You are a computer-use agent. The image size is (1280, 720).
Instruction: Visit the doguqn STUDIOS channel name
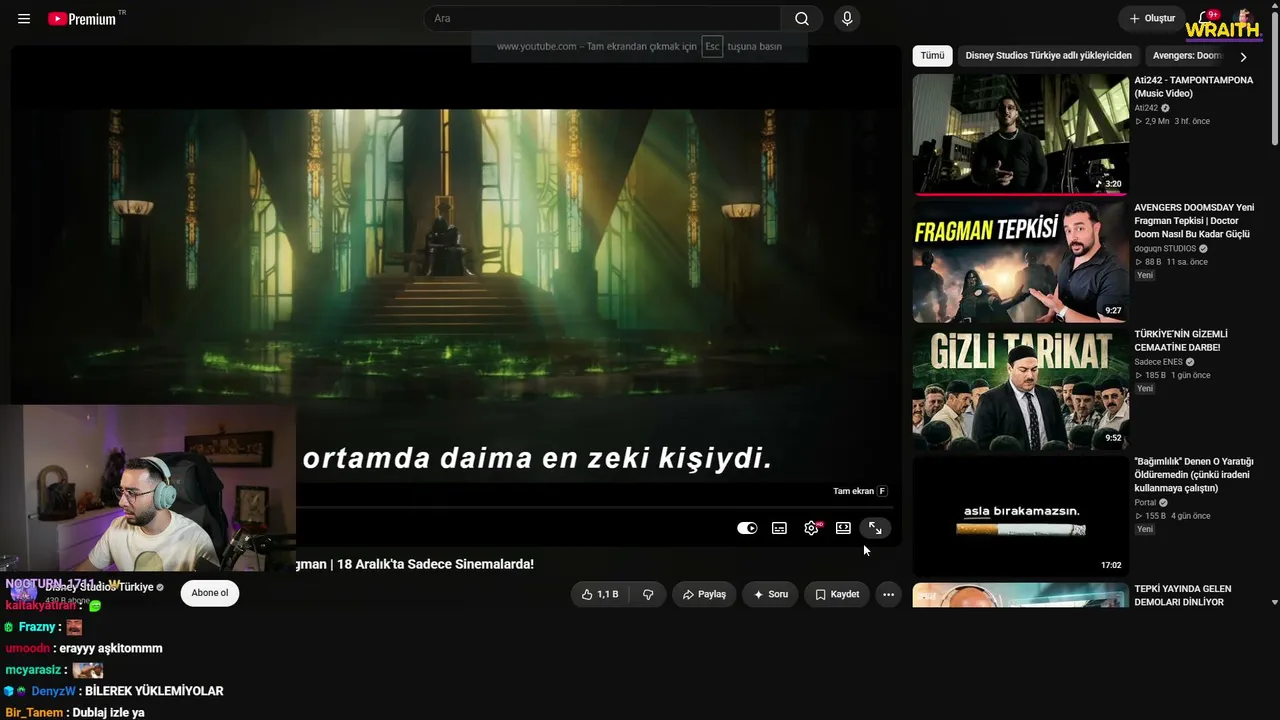click(1165, 249)
